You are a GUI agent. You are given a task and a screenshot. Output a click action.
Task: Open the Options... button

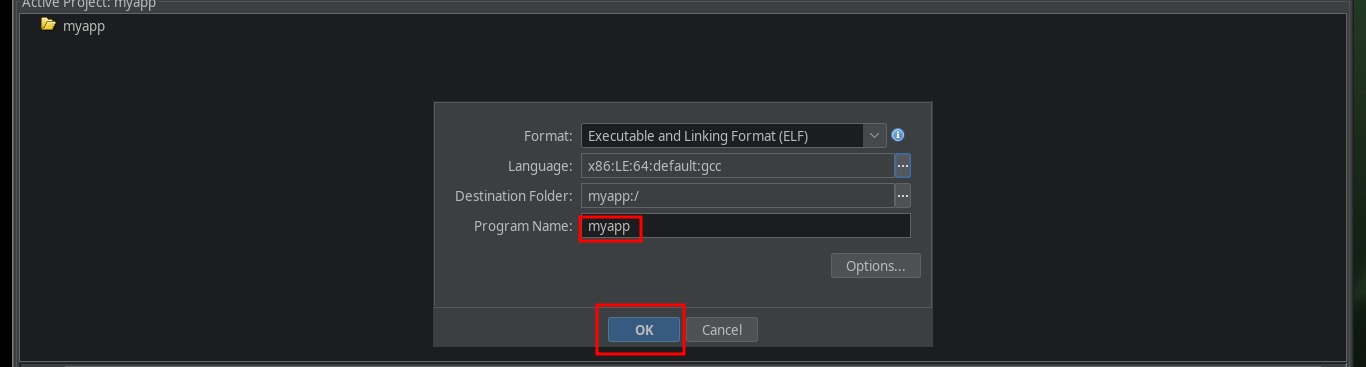[875, 266]
